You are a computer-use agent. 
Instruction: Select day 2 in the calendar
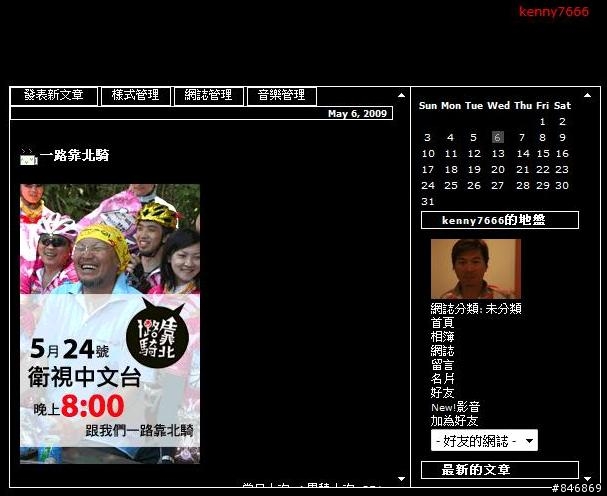pos(562,122)
